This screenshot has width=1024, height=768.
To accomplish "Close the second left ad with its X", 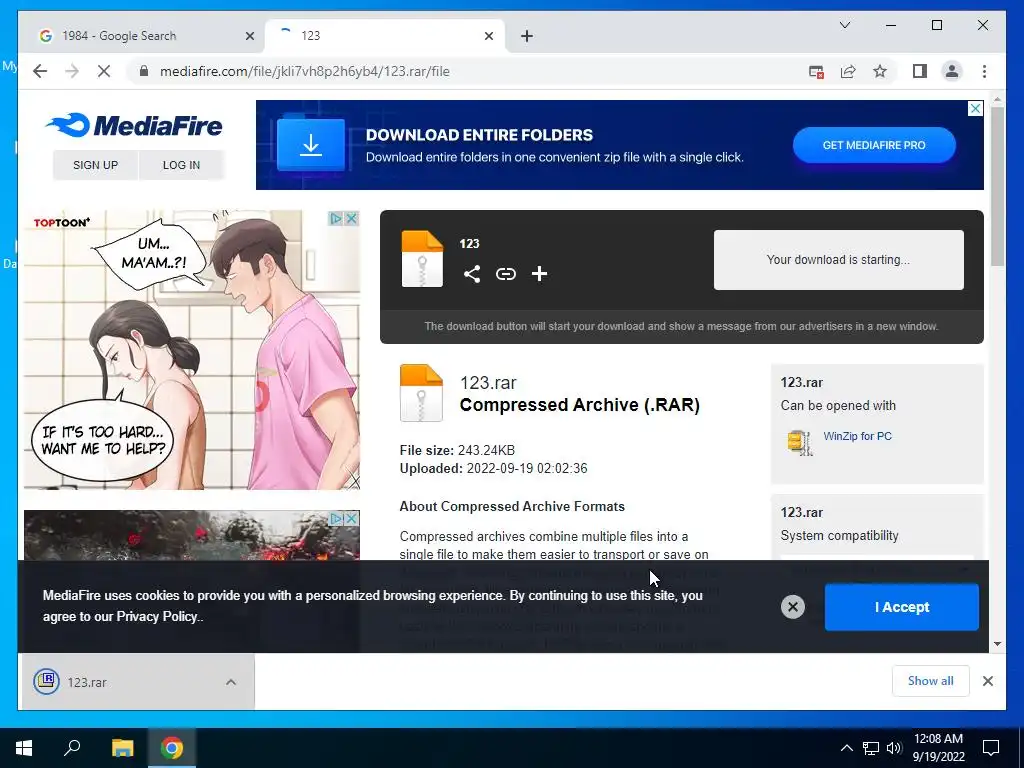I will point(351,519).
